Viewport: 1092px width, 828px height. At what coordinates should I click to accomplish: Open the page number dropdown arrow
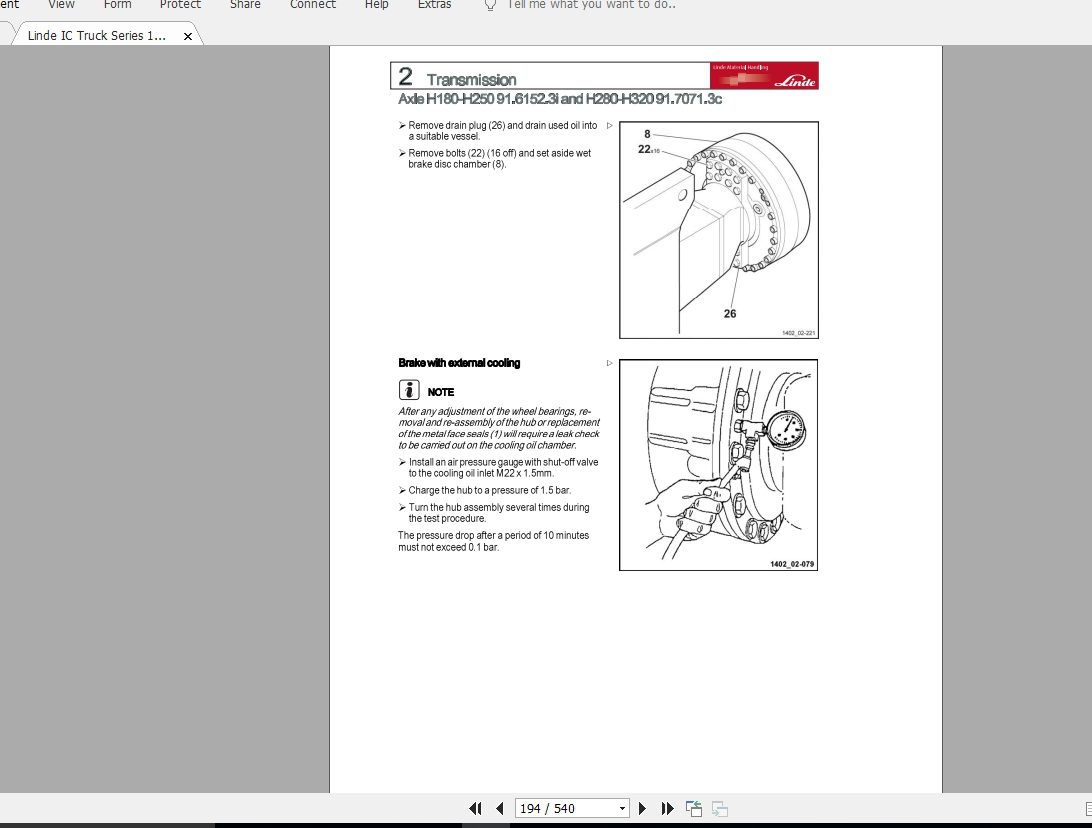coord(622,809)
